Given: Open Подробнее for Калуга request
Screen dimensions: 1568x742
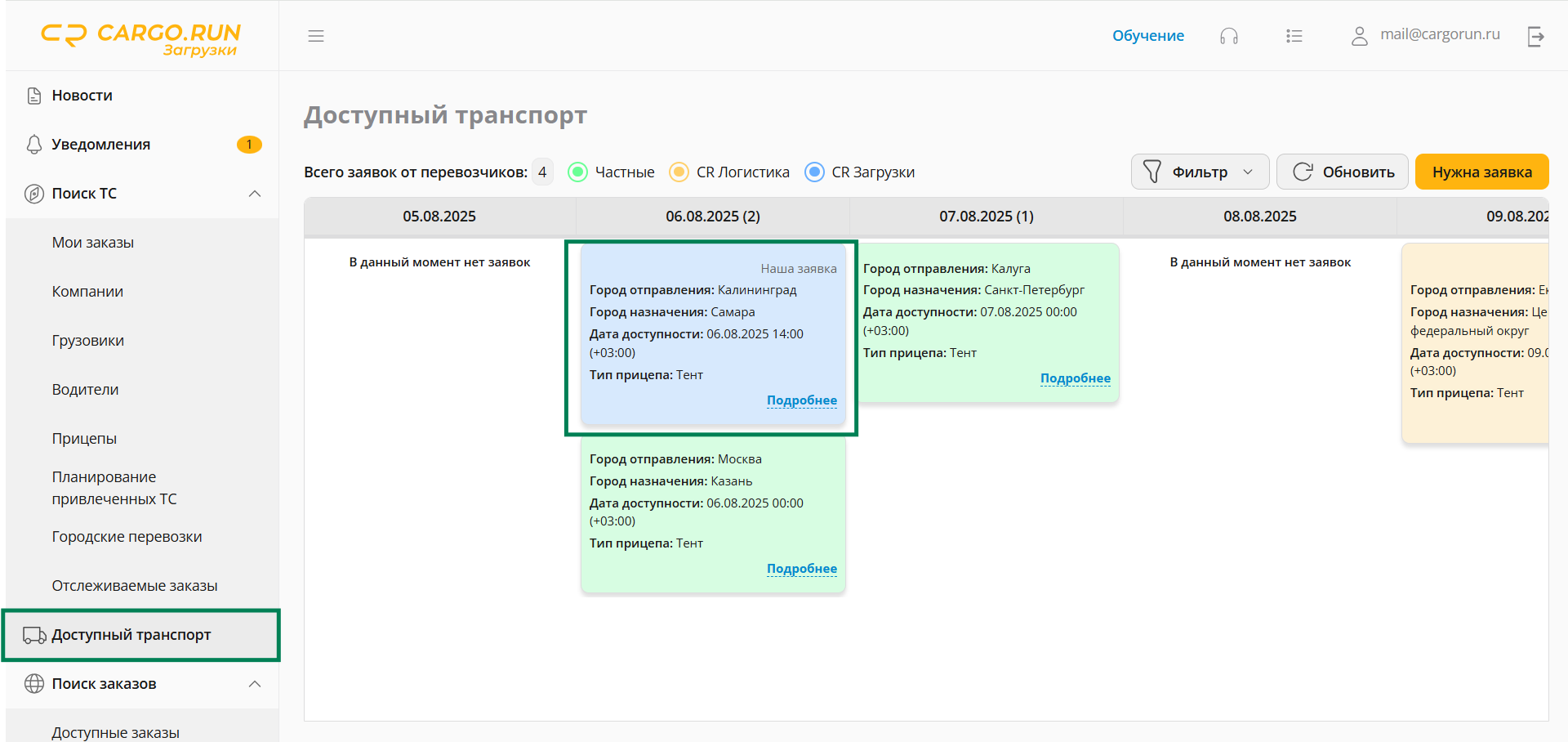Looking at the screenshot, I should click(x=1075, y=378).
